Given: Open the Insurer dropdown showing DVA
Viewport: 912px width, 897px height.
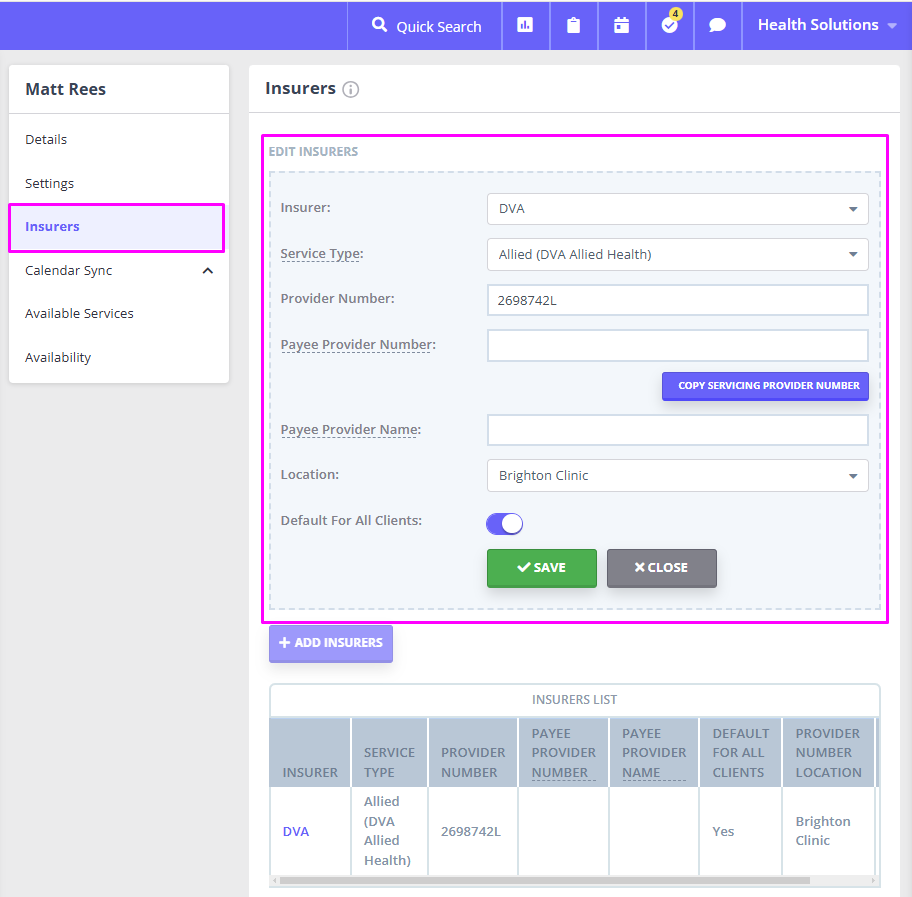Looking at the screenshot, I should (677, 209).
